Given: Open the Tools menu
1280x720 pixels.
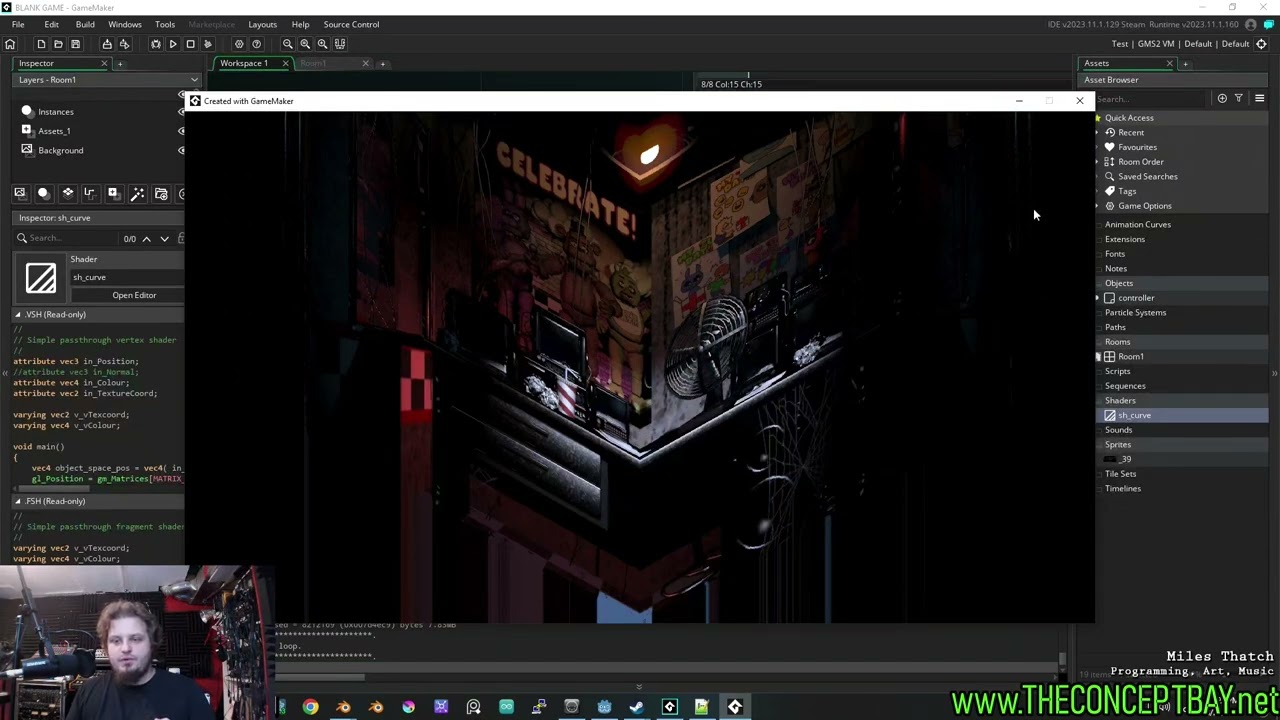Looking at the screenshot, I should tap(165, 24).
